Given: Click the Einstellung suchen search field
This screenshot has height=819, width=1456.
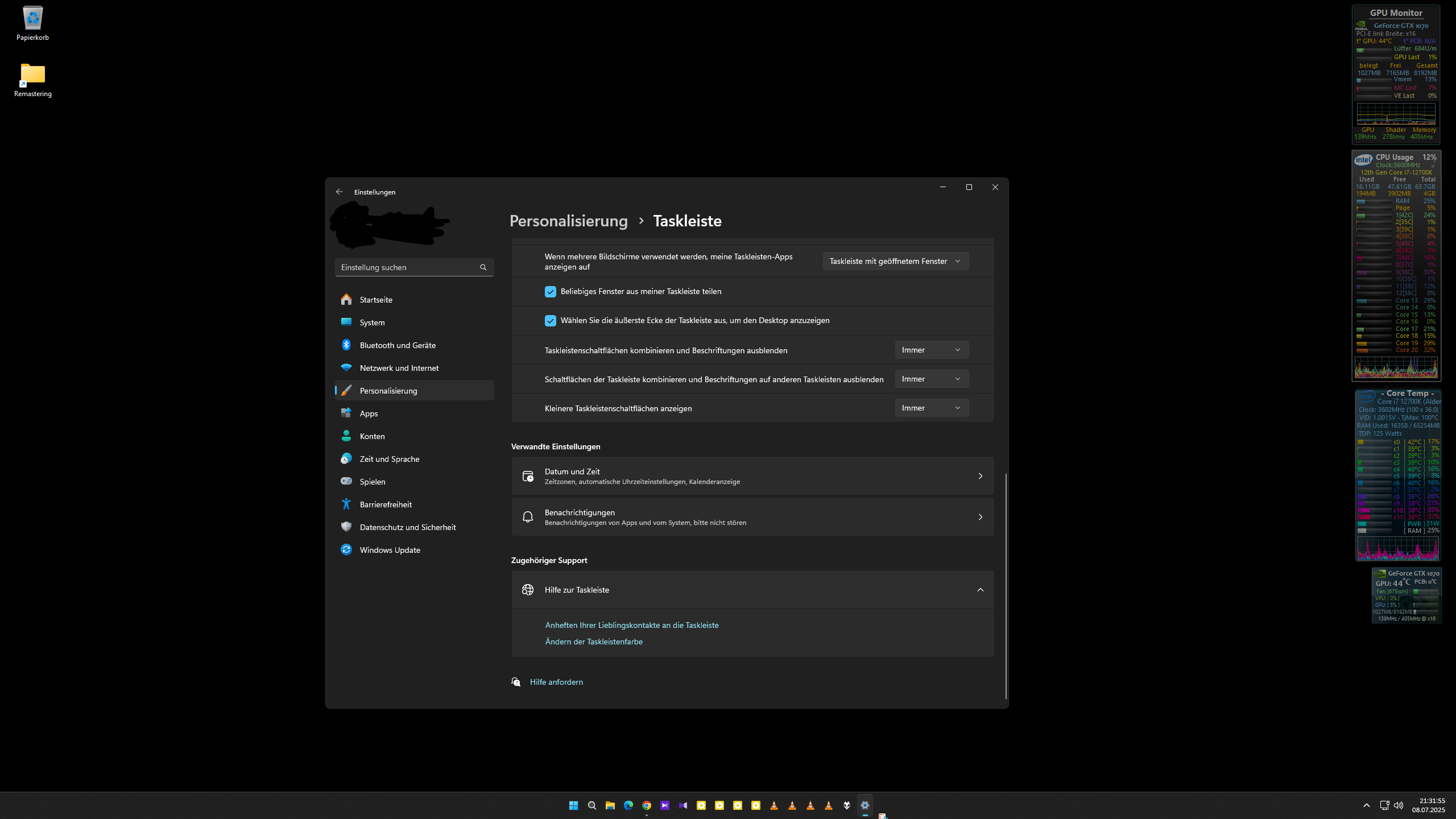Looking at the screenshot, I should coord(414,267).
